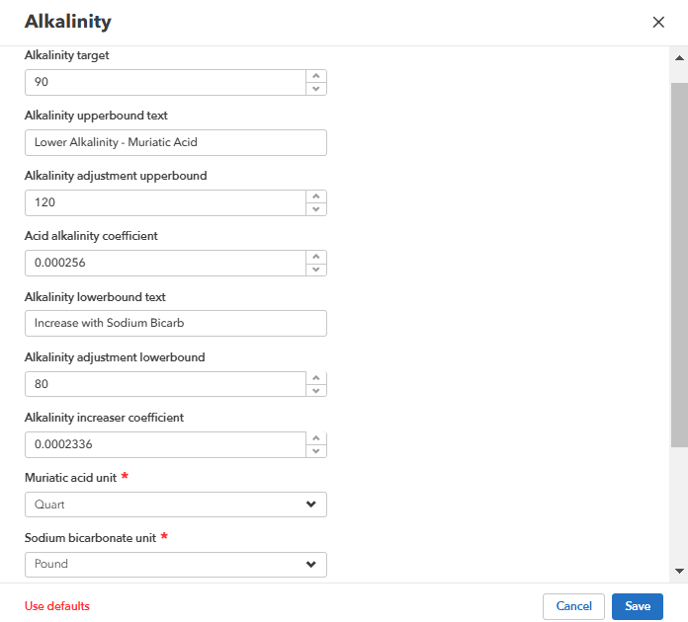The height and width of the screenshot is (622, 688).
Task: Decrement Alkalinity adjustment upperbound value
Action: 316,209
